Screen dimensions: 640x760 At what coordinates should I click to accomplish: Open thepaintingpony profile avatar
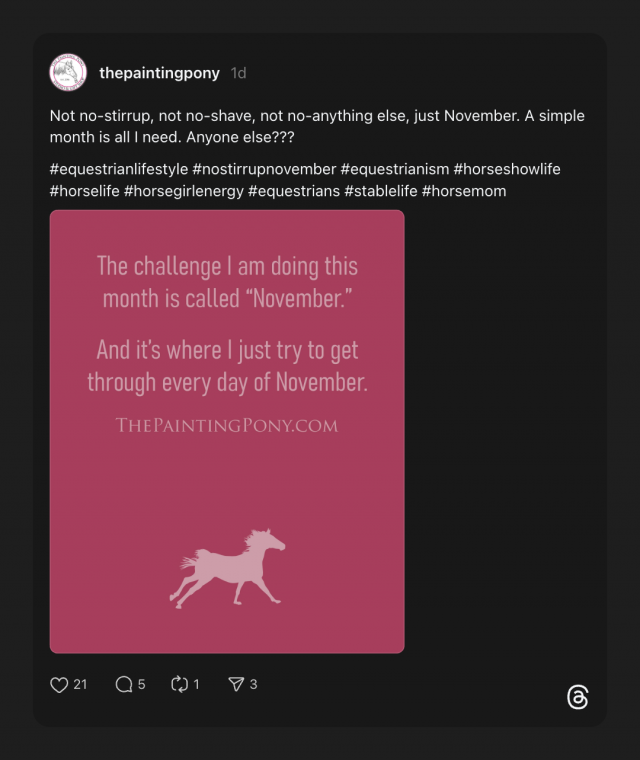click(x=68, y=73)
